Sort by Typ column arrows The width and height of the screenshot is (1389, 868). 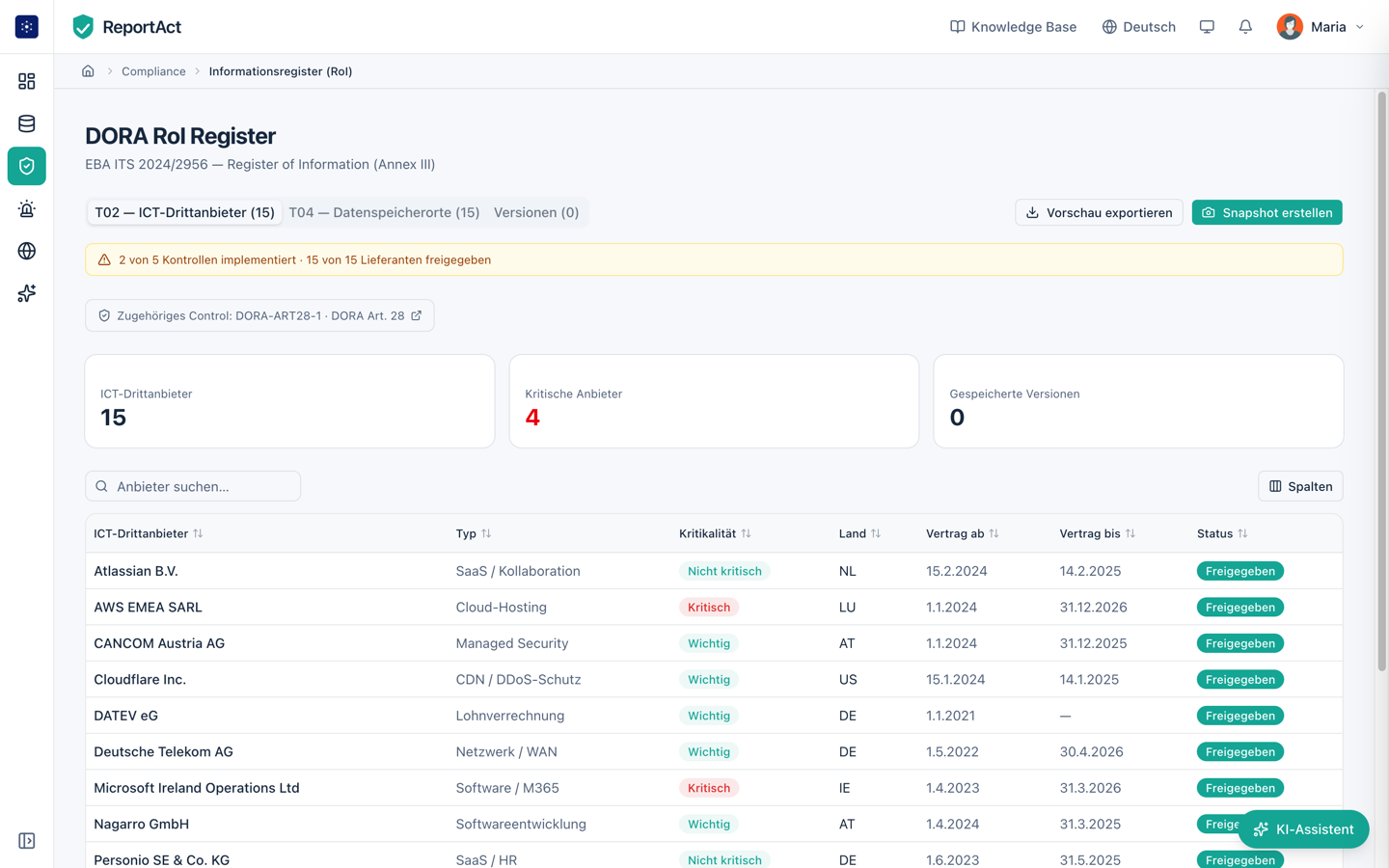pyautogui.click(x=486, y=533)
